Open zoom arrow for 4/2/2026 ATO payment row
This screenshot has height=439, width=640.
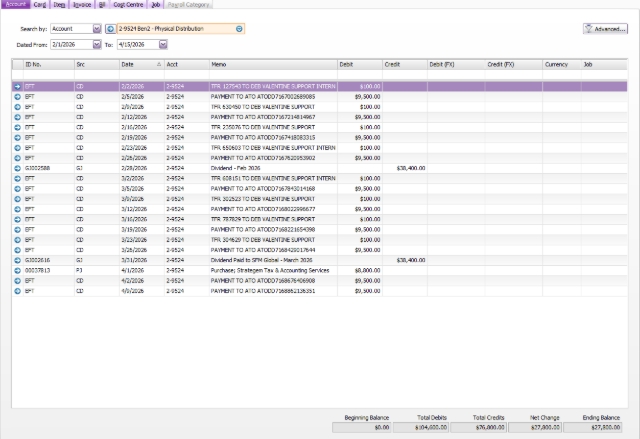[x=17, y=281]
